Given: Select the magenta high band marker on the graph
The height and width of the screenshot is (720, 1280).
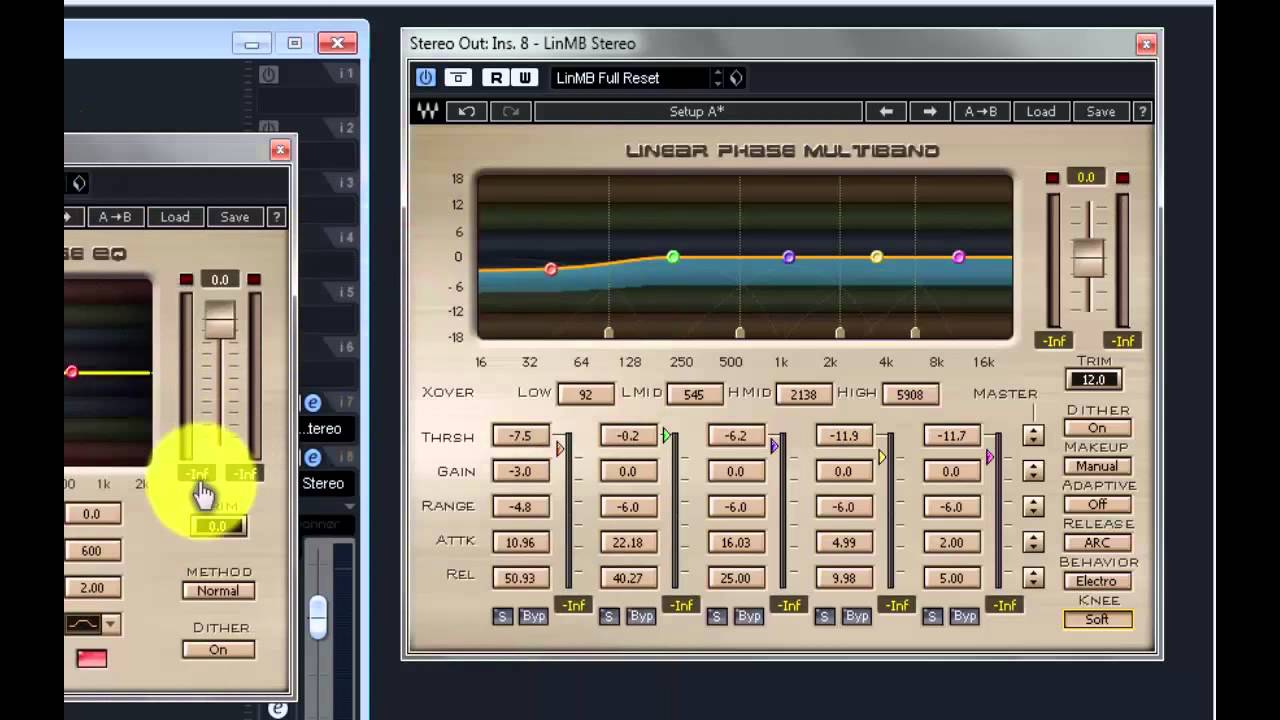Looking at the screenshot, I should pyautogui.click(x=959, y=257).
